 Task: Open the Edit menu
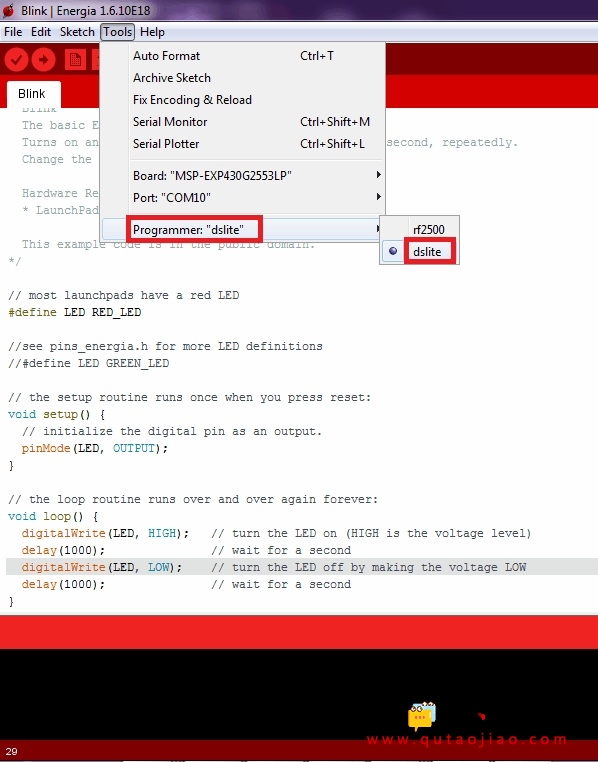[x=41, y=32]
